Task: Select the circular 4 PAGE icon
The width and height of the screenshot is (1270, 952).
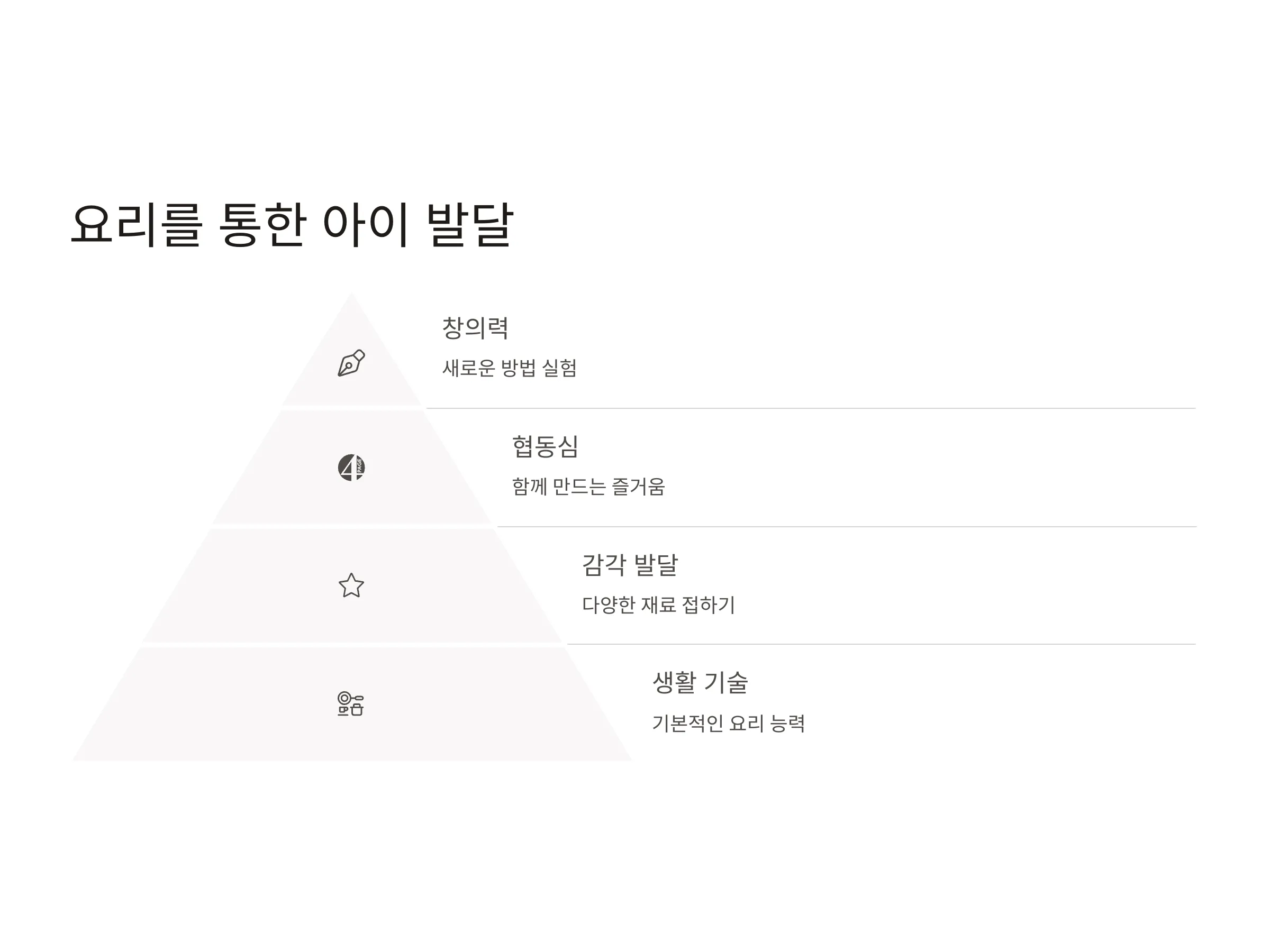Action: click(x=351, y=467)
